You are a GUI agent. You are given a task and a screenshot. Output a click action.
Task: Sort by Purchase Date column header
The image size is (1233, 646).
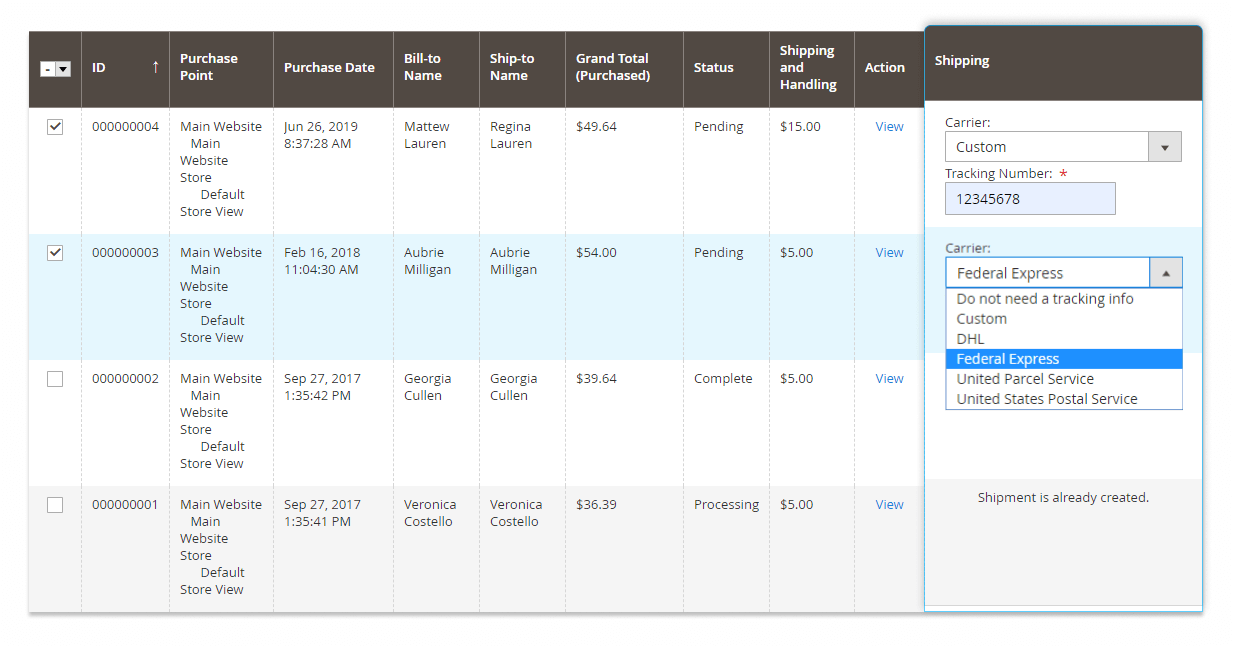[329, 68]
